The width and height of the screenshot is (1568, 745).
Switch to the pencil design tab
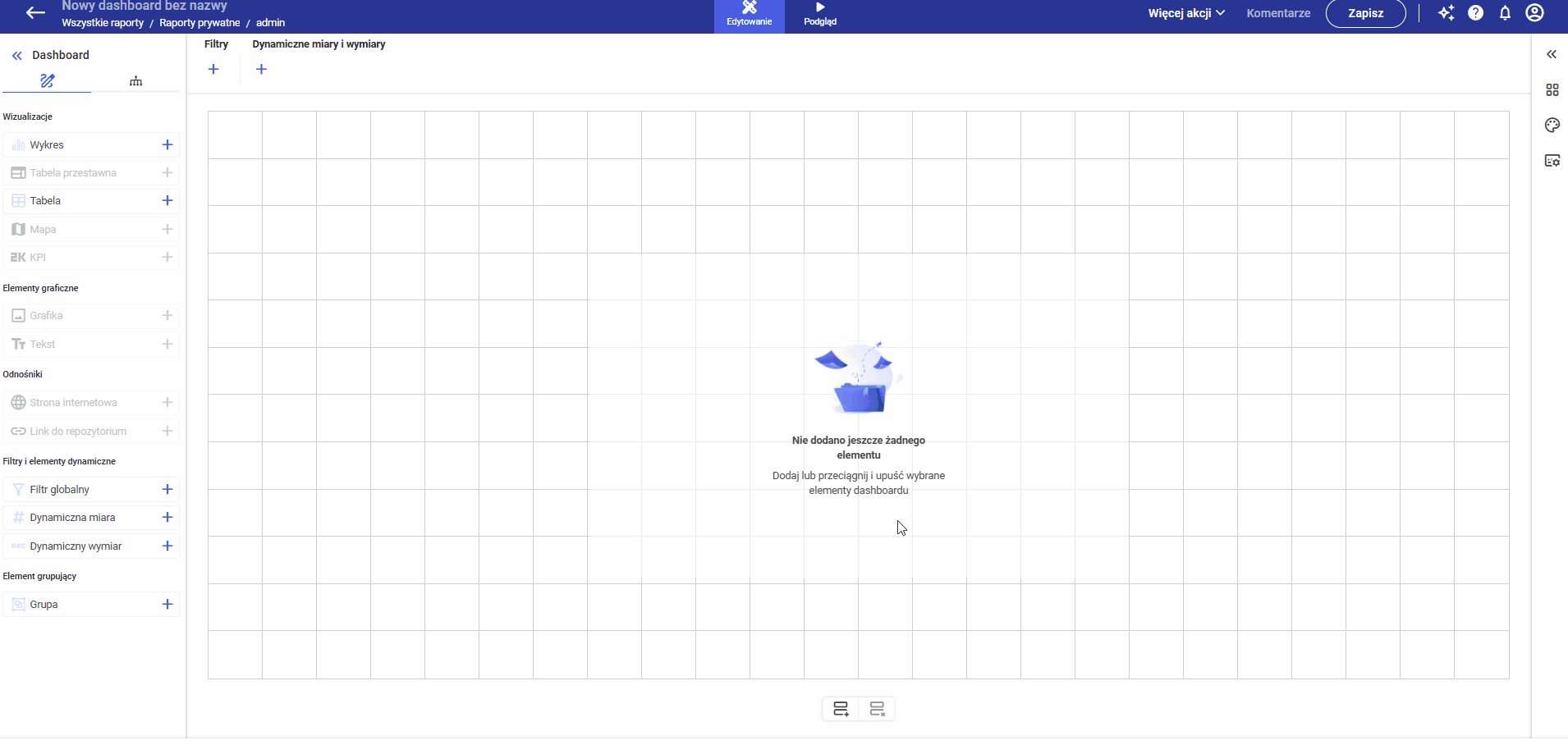47,80
